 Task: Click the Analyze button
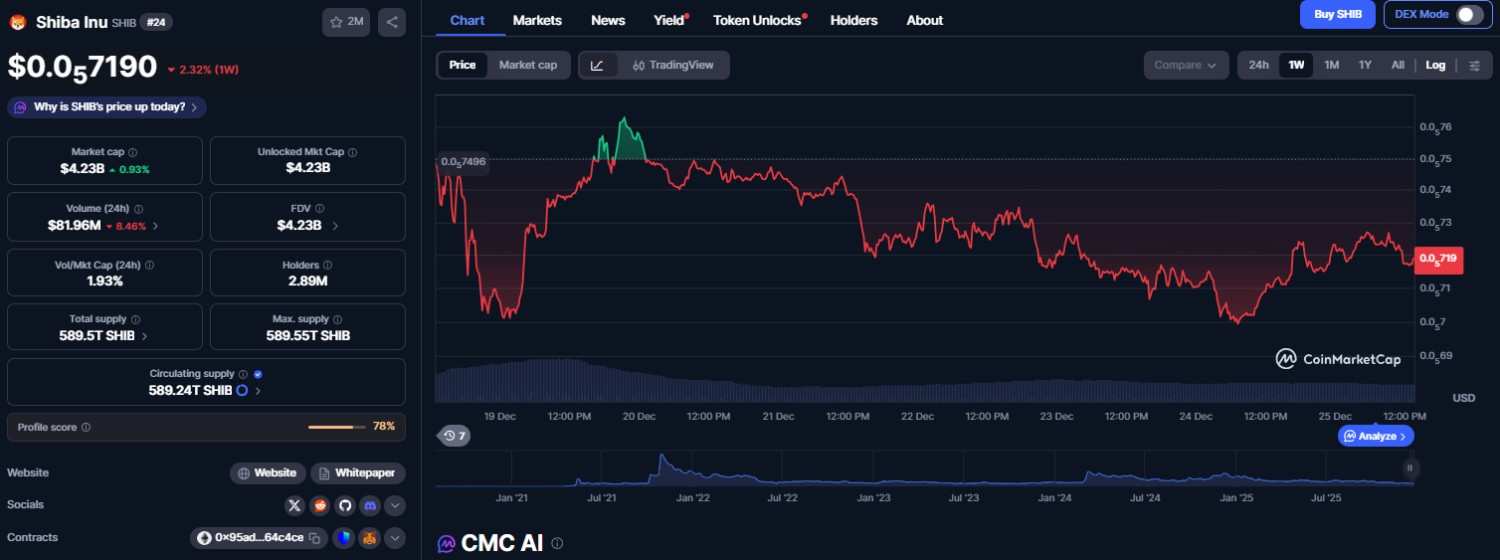(x=1376, y=436)
